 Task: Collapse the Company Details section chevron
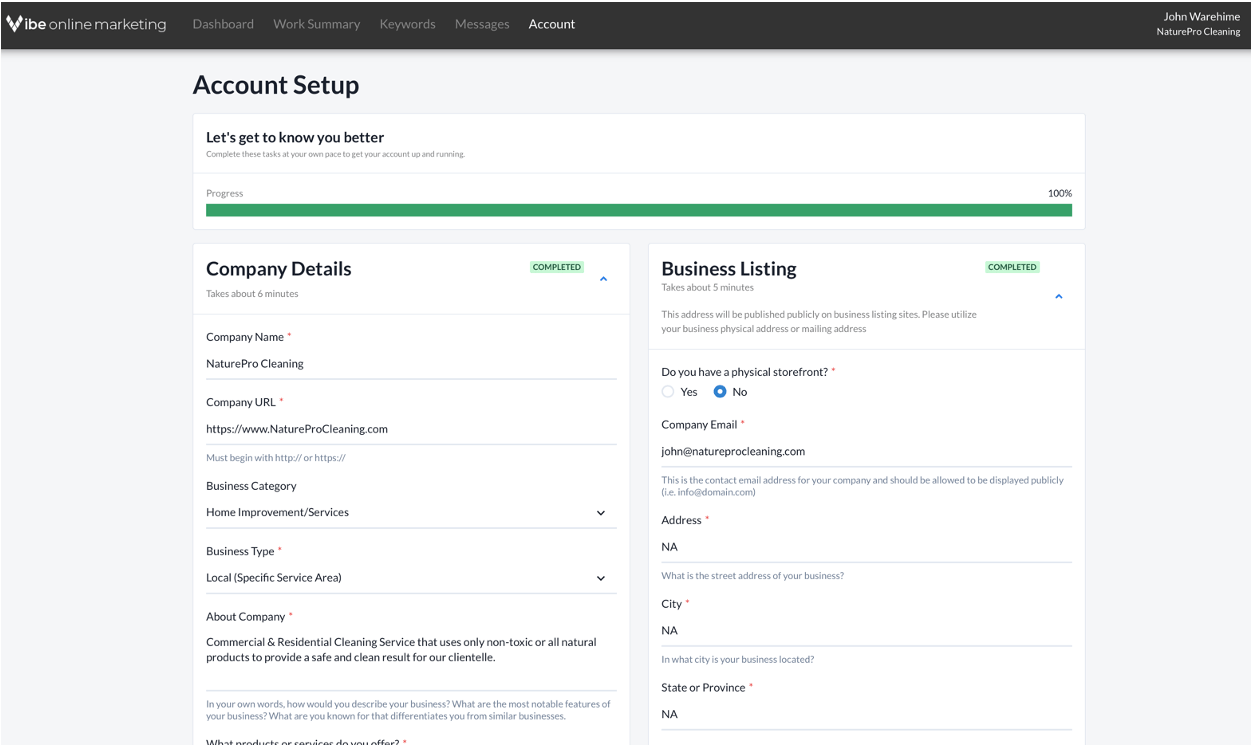[603, 279]
